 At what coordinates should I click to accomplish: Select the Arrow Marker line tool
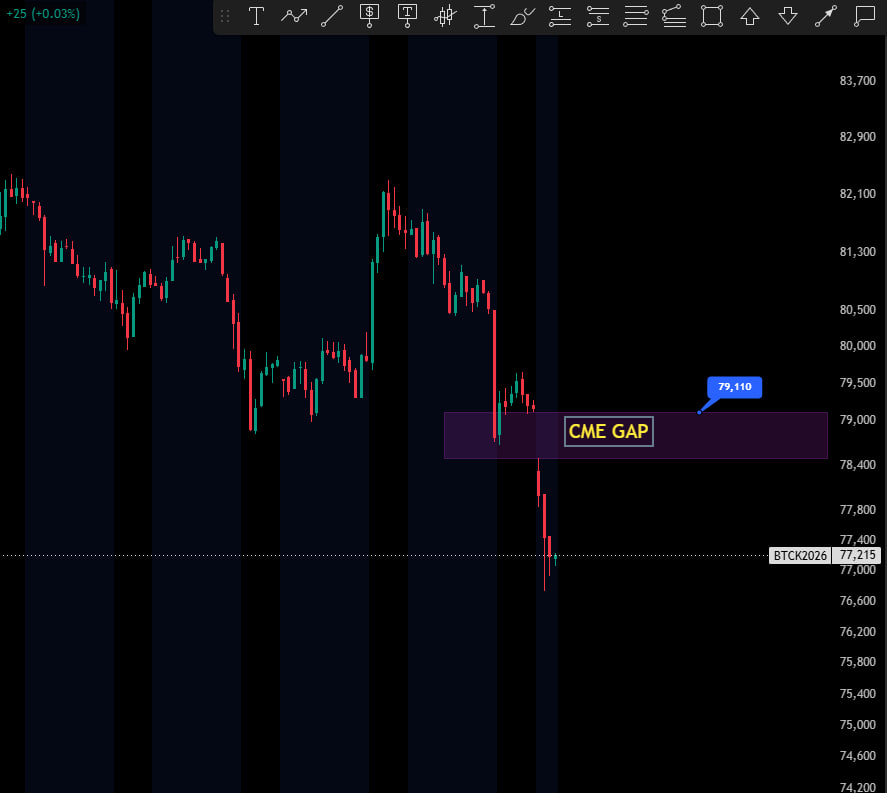(x=826, y=16)
